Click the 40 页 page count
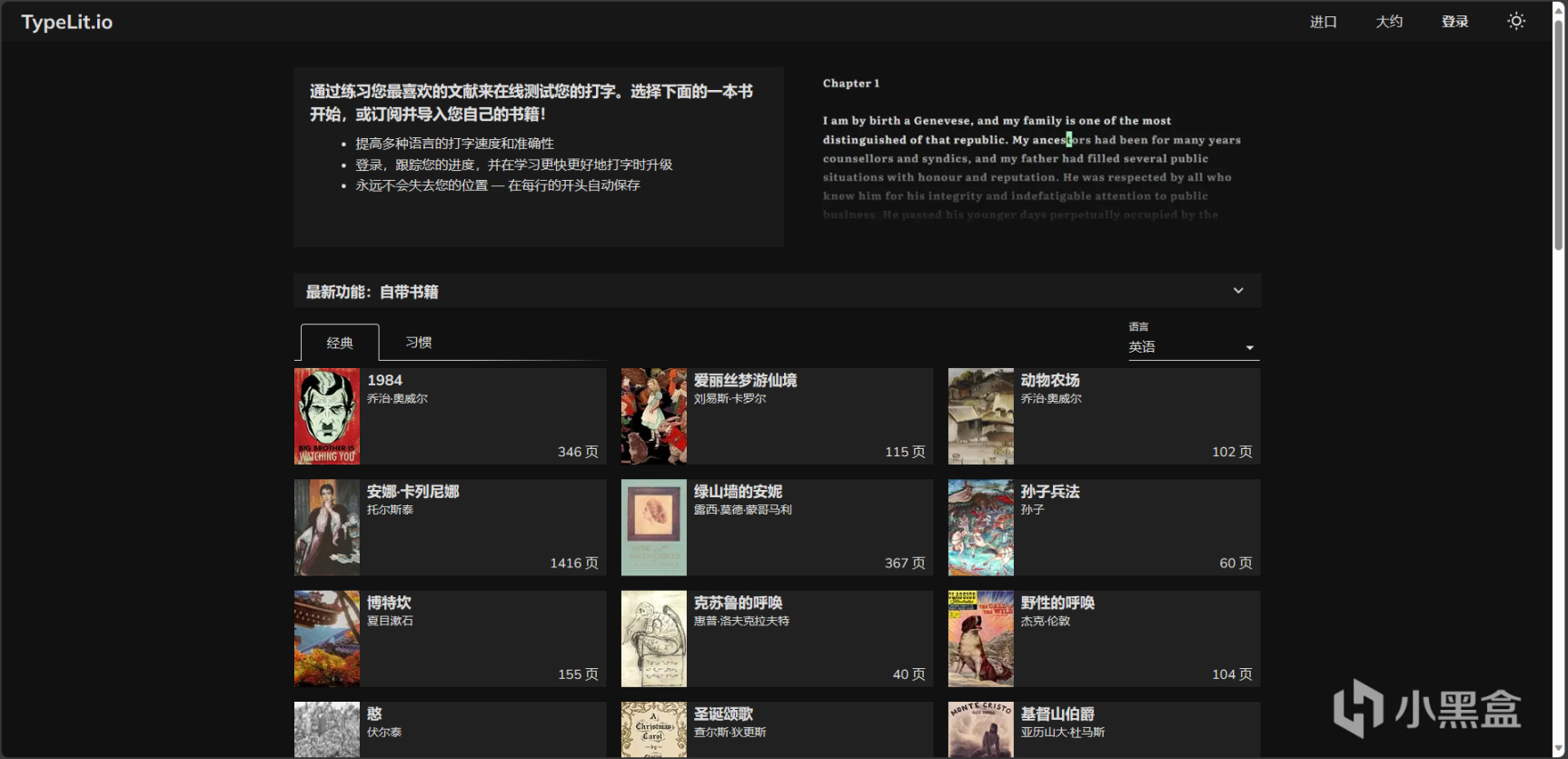This screenshot has width=1568, height=759. click(x=908, y=674)
